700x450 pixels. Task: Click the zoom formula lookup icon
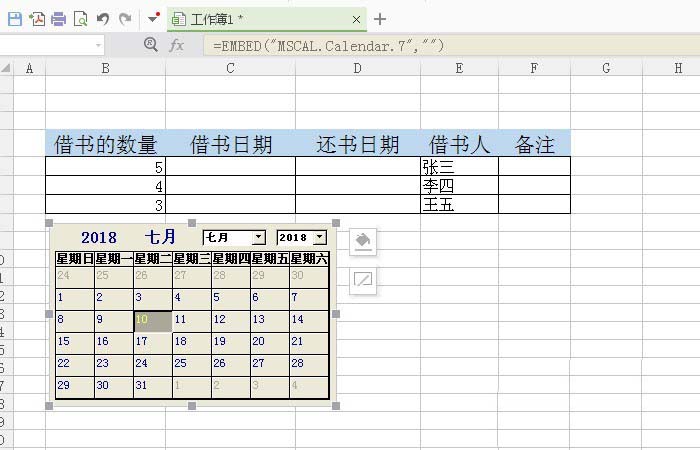[x=150, y=44]
